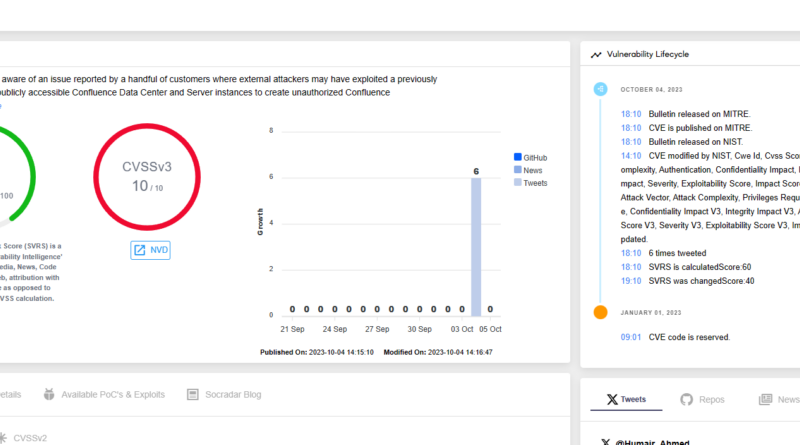
Task: Click the GitHub icon on Repos tab
Action: (x=687, y=399)
